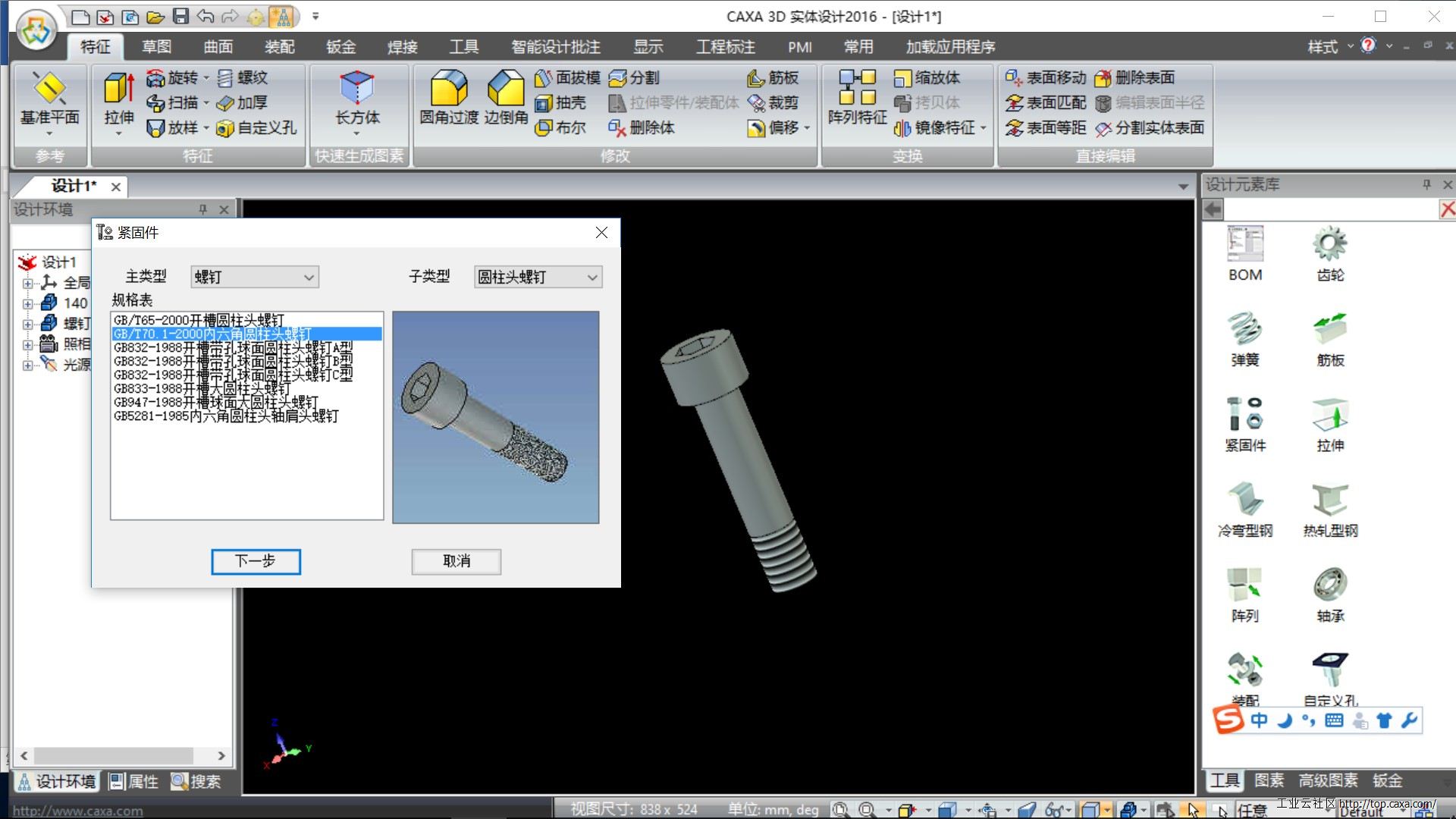Click the 取消 cancel button
Image resolution: width=1456 pixels, height=819 pixels.
click(x=457, y=561)
